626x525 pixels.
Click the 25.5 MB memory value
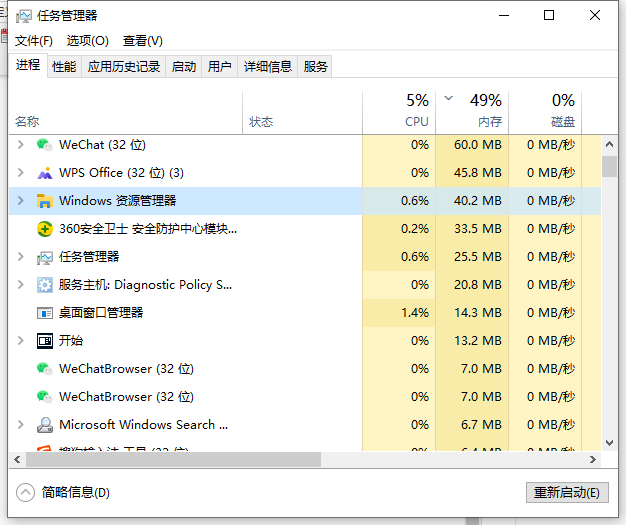click(x=477, y=257)
